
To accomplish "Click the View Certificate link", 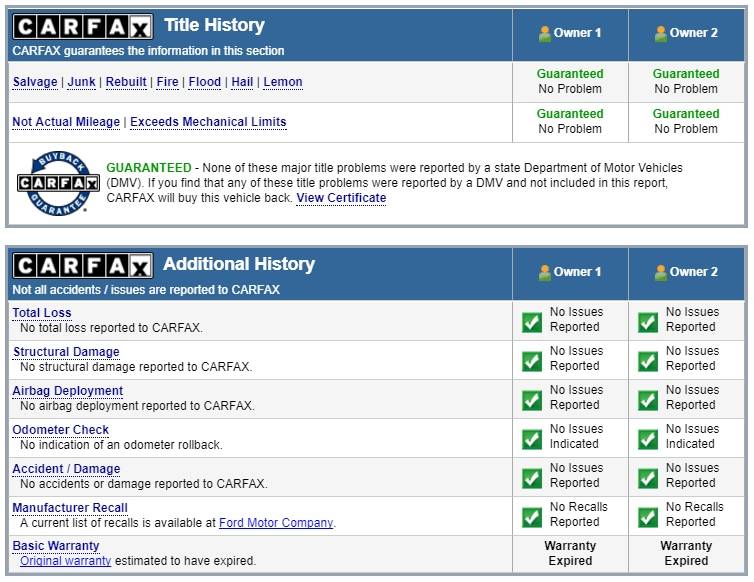I will click(341, 198).
